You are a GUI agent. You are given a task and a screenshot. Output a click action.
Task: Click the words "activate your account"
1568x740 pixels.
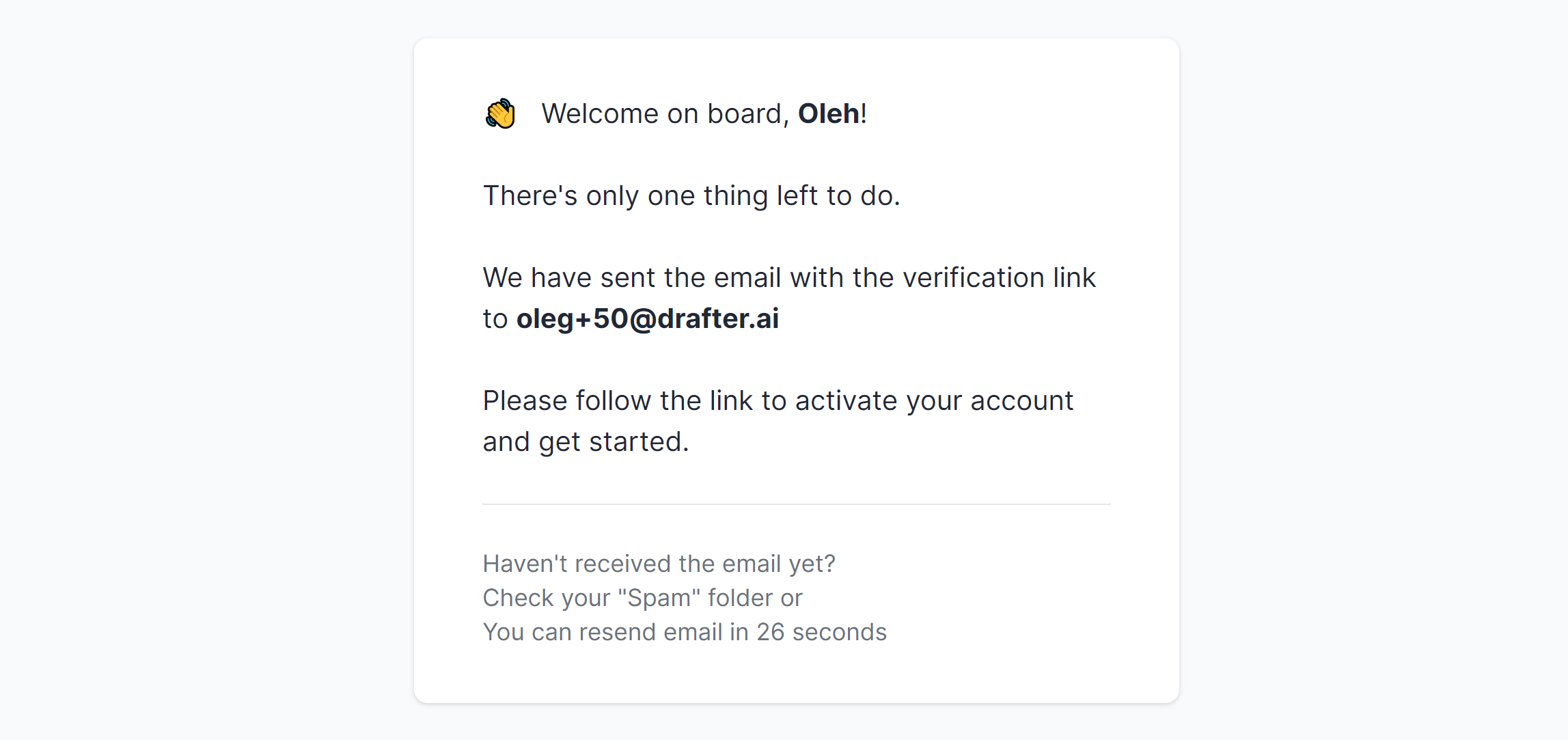pyautogui.click(x=934, y=400)
